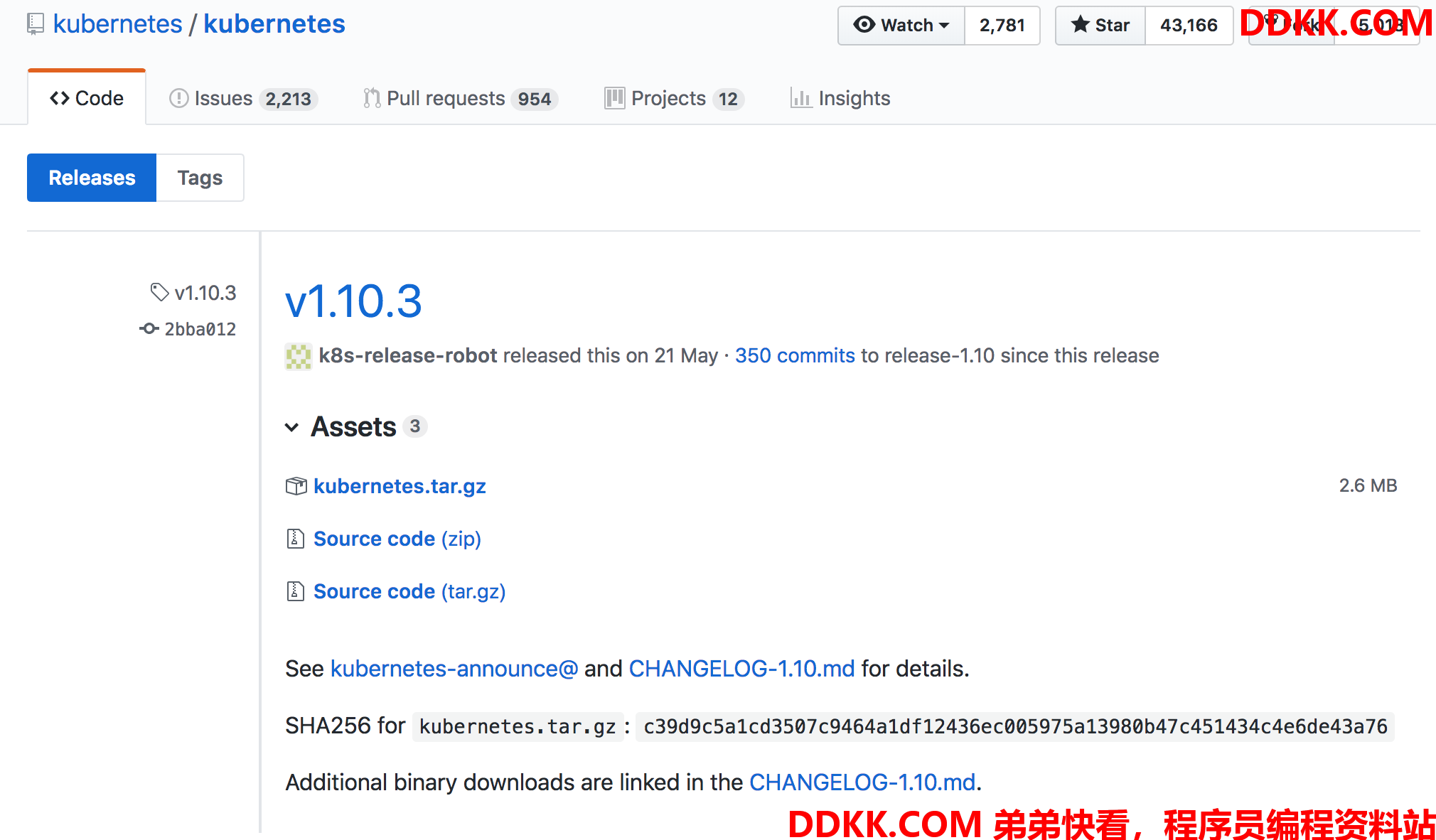Open the Watch dropdown button
This screenshot has height=840, width=1436.
tap(901, 26)
